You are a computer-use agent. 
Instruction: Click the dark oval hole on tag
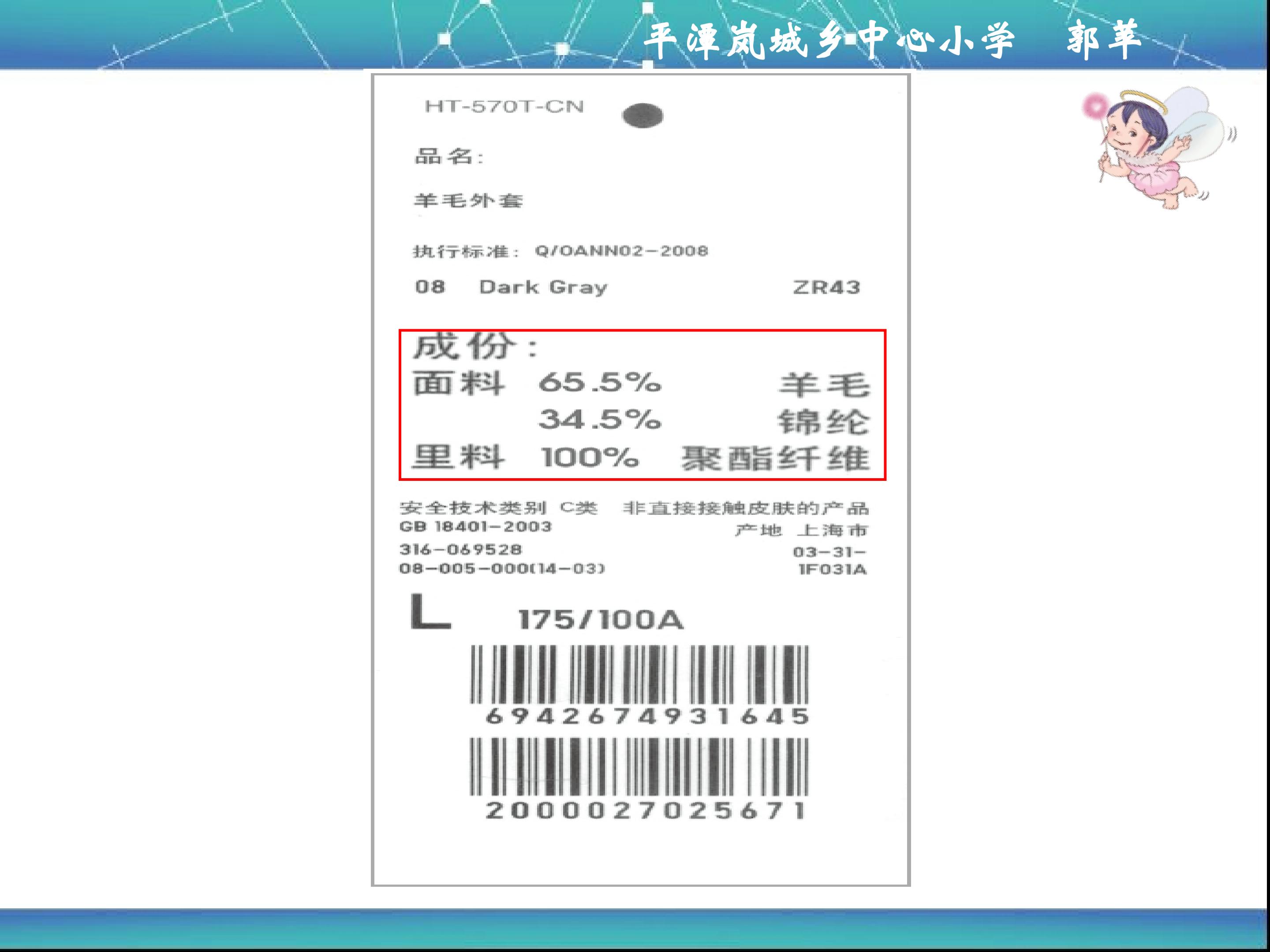[642, 115]
